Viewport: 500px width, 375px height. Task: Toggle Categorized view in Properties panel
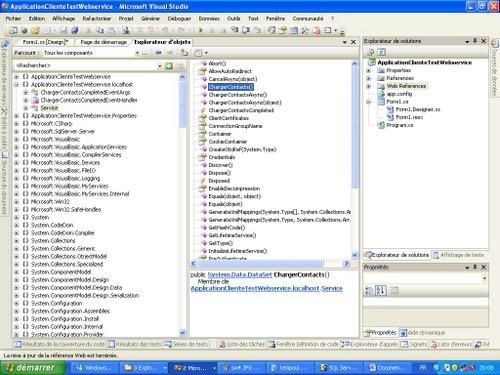pos(369,290)
